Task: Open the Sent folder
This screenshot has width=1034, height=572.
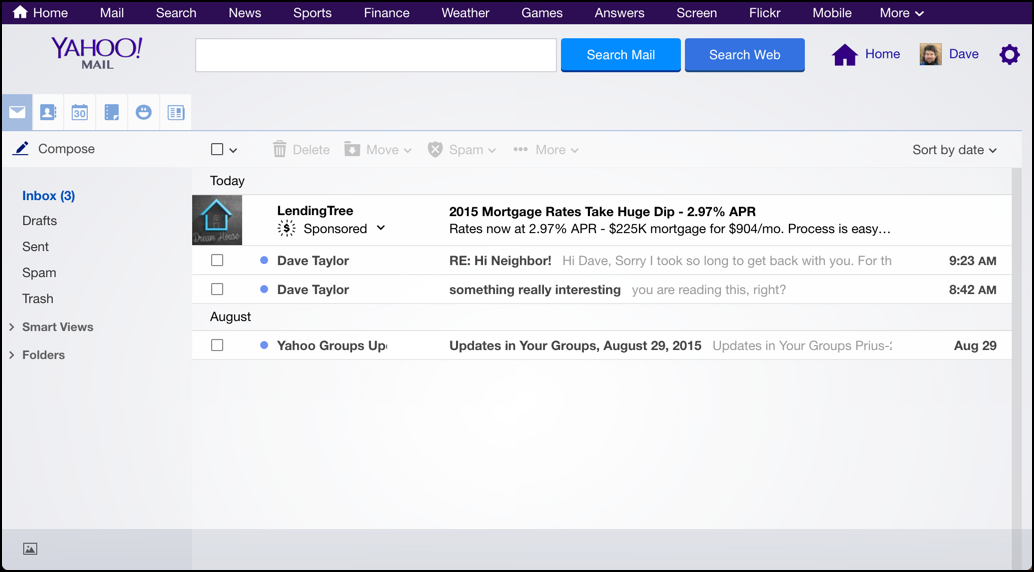Action: [x=36, y=247]
